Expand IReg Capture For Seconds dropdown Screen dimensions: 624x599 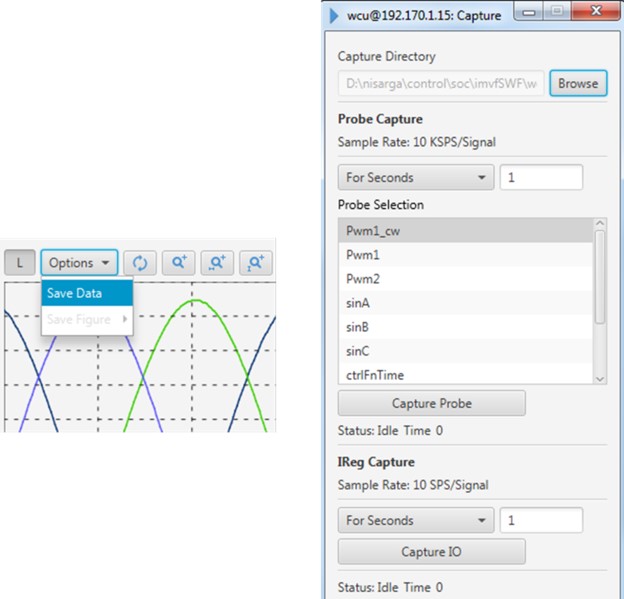pos(415,521)
